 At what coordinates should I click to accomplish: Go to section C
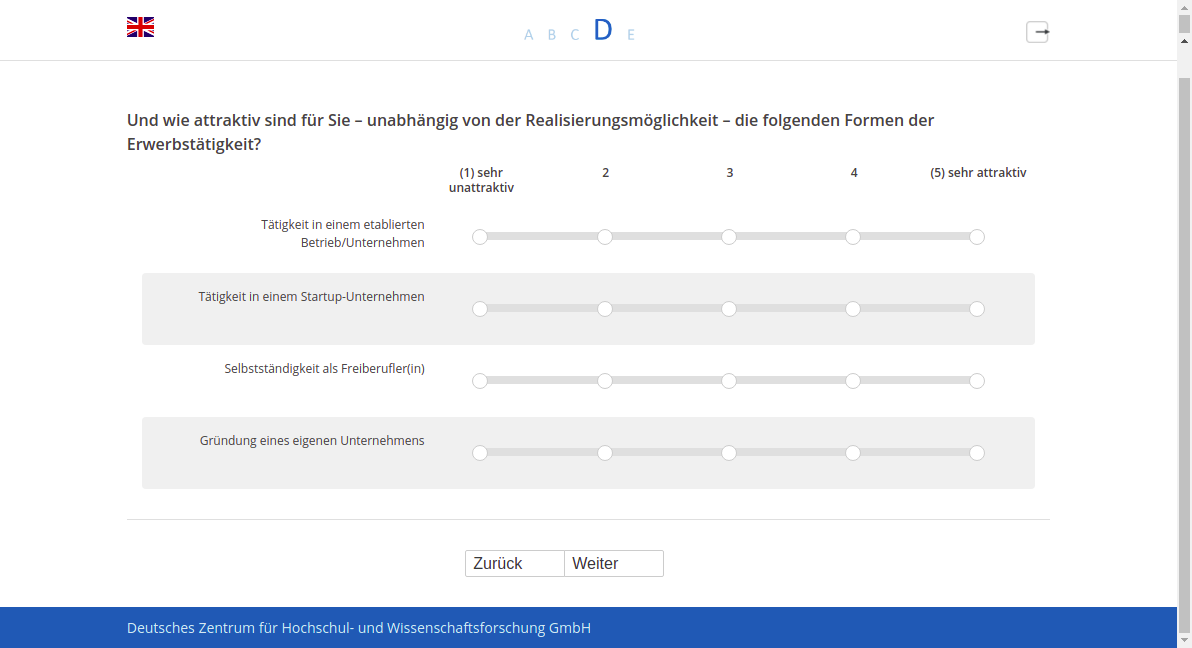[x=575, y=35]
